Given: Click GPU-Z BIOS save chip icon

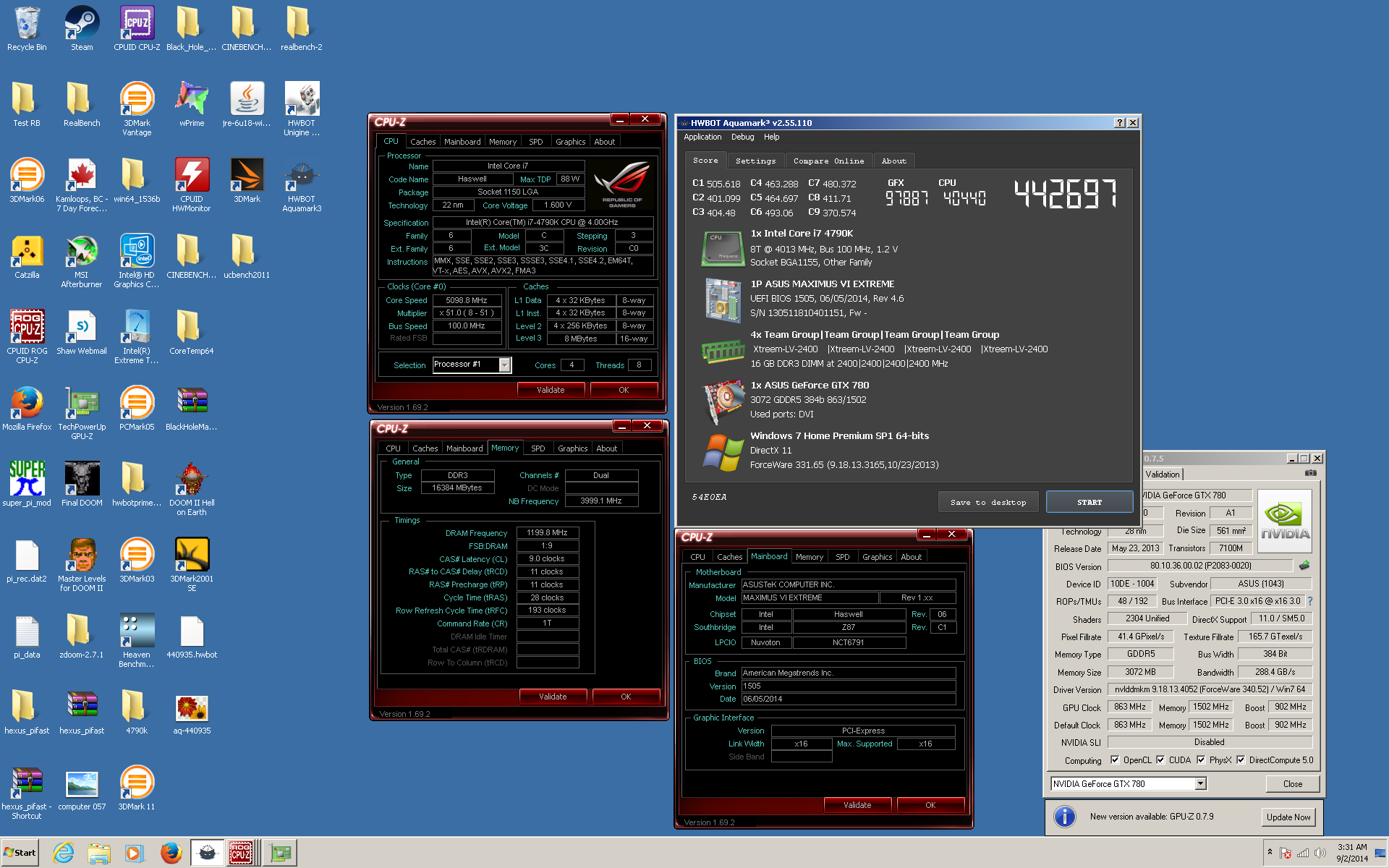Looking at the screenshot, I should [1304, 566].
